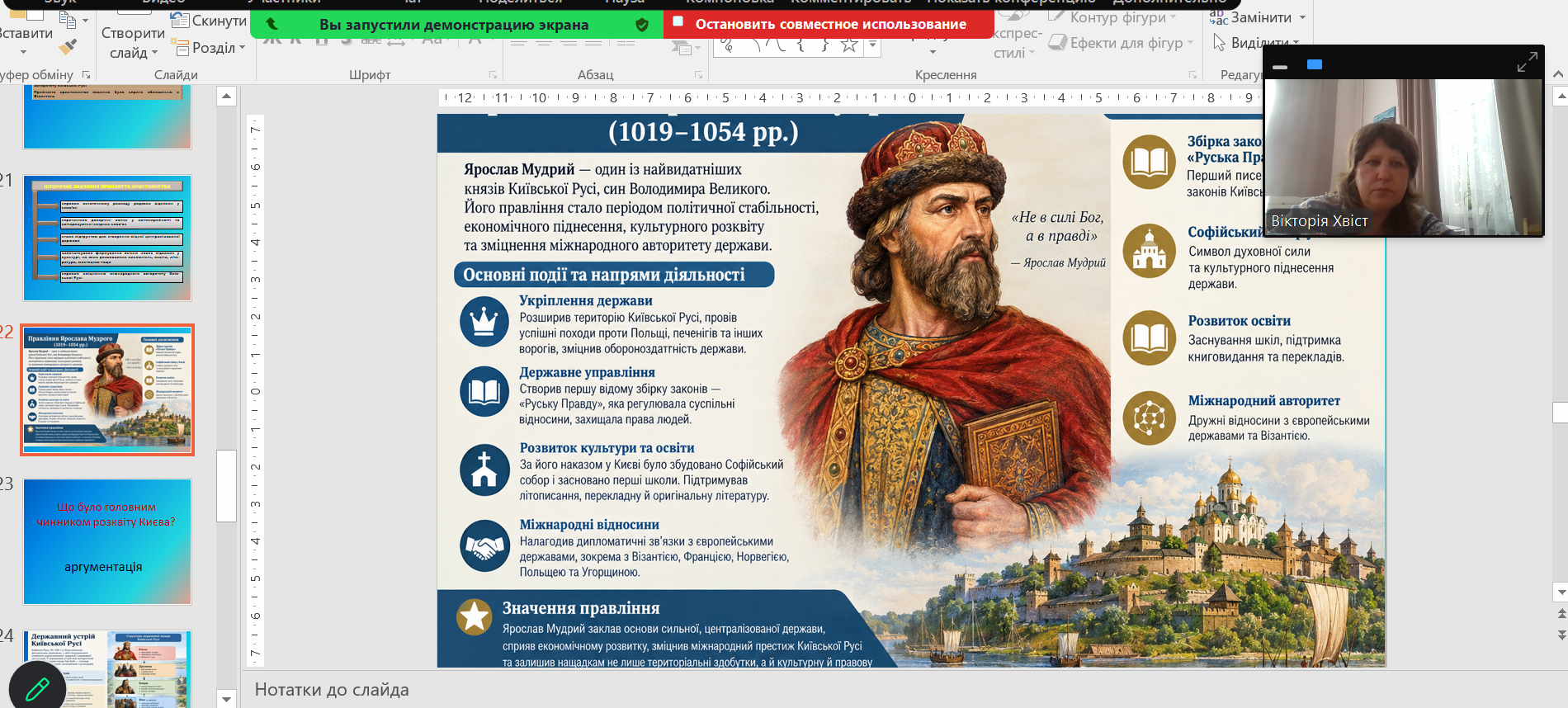The height and width of the screenshot is (708, 1568).
Task: Click the green pen annotation button
Action: click(x=37, y=688)
